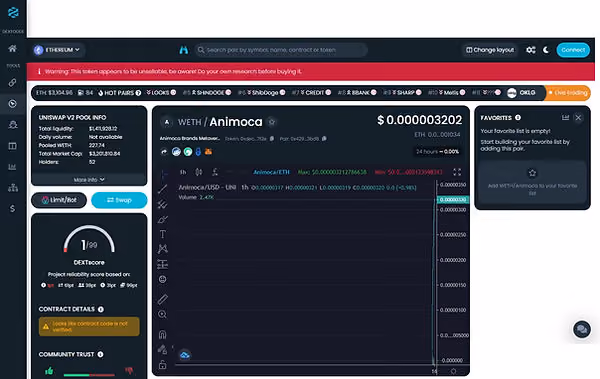
Task: Open the hierarchy tree sidebar icon
Action: 13,188
